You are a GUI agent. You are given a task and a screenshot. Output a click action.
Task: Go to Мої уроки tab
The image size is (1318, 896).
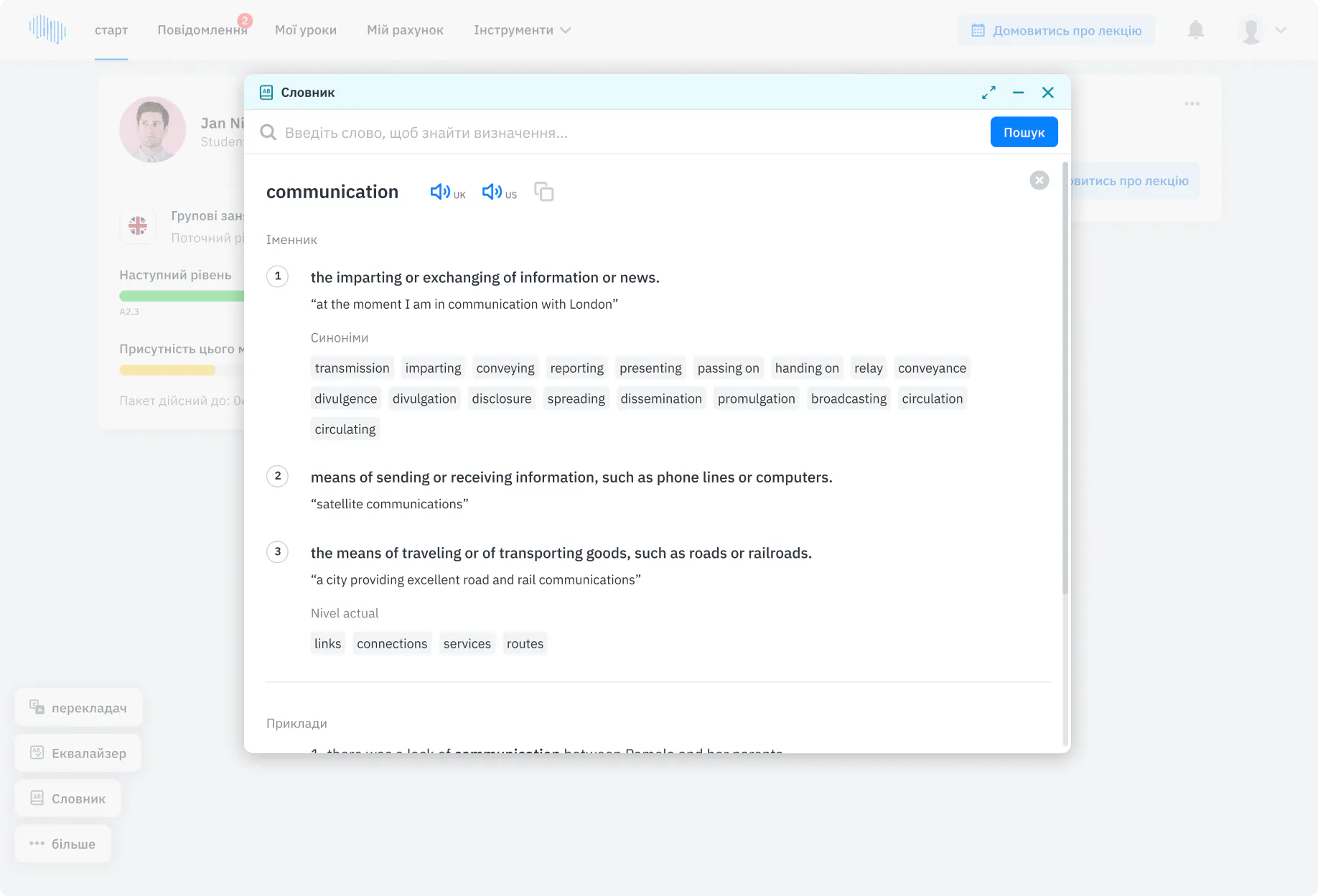pos(306,30)
